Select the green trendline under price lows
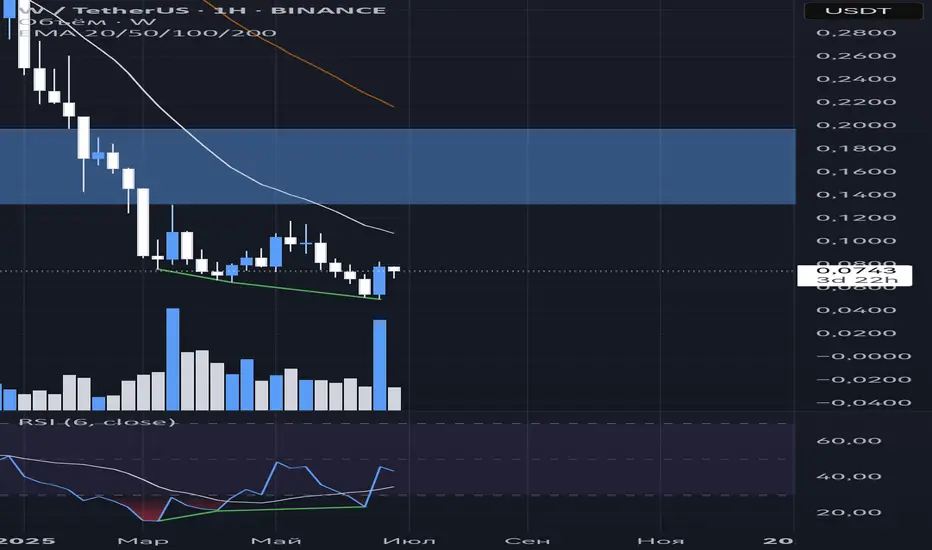Image resolution: width=932 pixels, height=550 pixels. (269, 285)
